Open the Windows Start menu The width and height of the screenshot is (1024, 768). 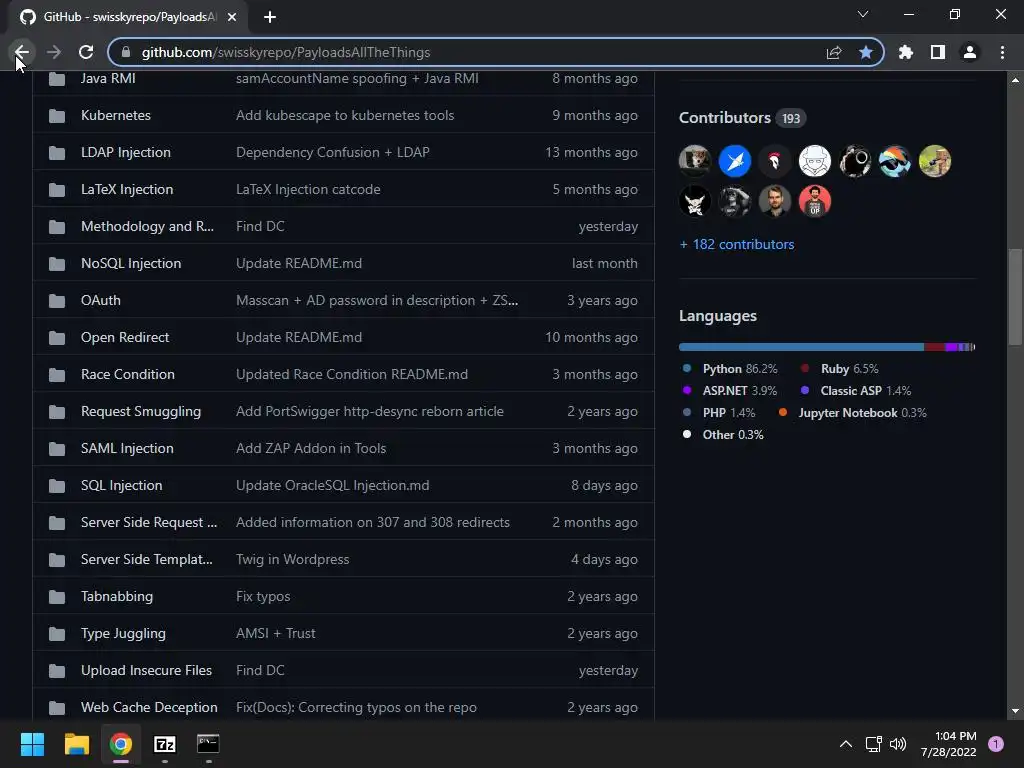[x=32, y=744]
